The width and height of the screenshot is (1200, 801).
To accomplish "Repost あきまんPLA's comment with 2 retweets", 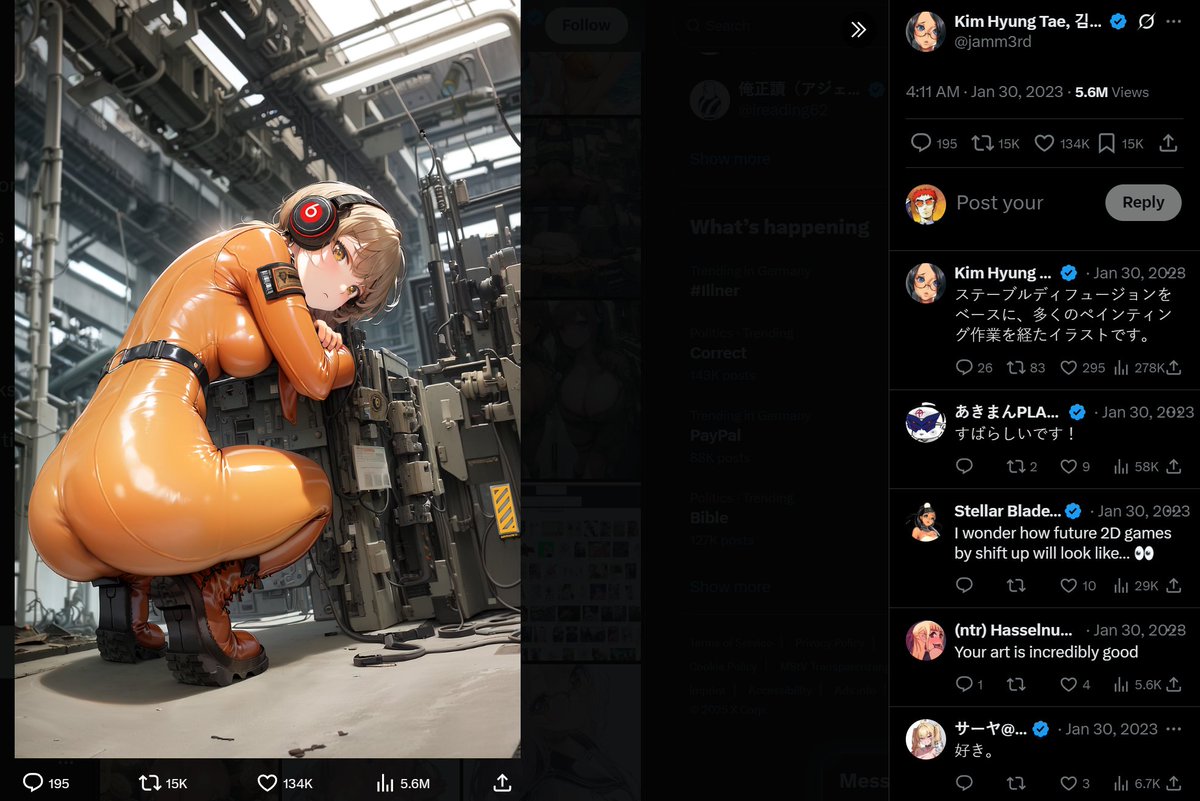I will (1022, 467).
